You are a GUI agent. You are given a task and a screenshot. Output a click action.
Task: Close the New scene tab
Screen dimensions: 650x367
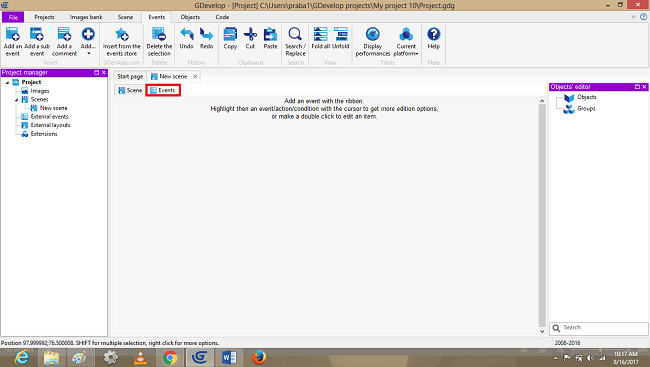click(x=195, y=76)
